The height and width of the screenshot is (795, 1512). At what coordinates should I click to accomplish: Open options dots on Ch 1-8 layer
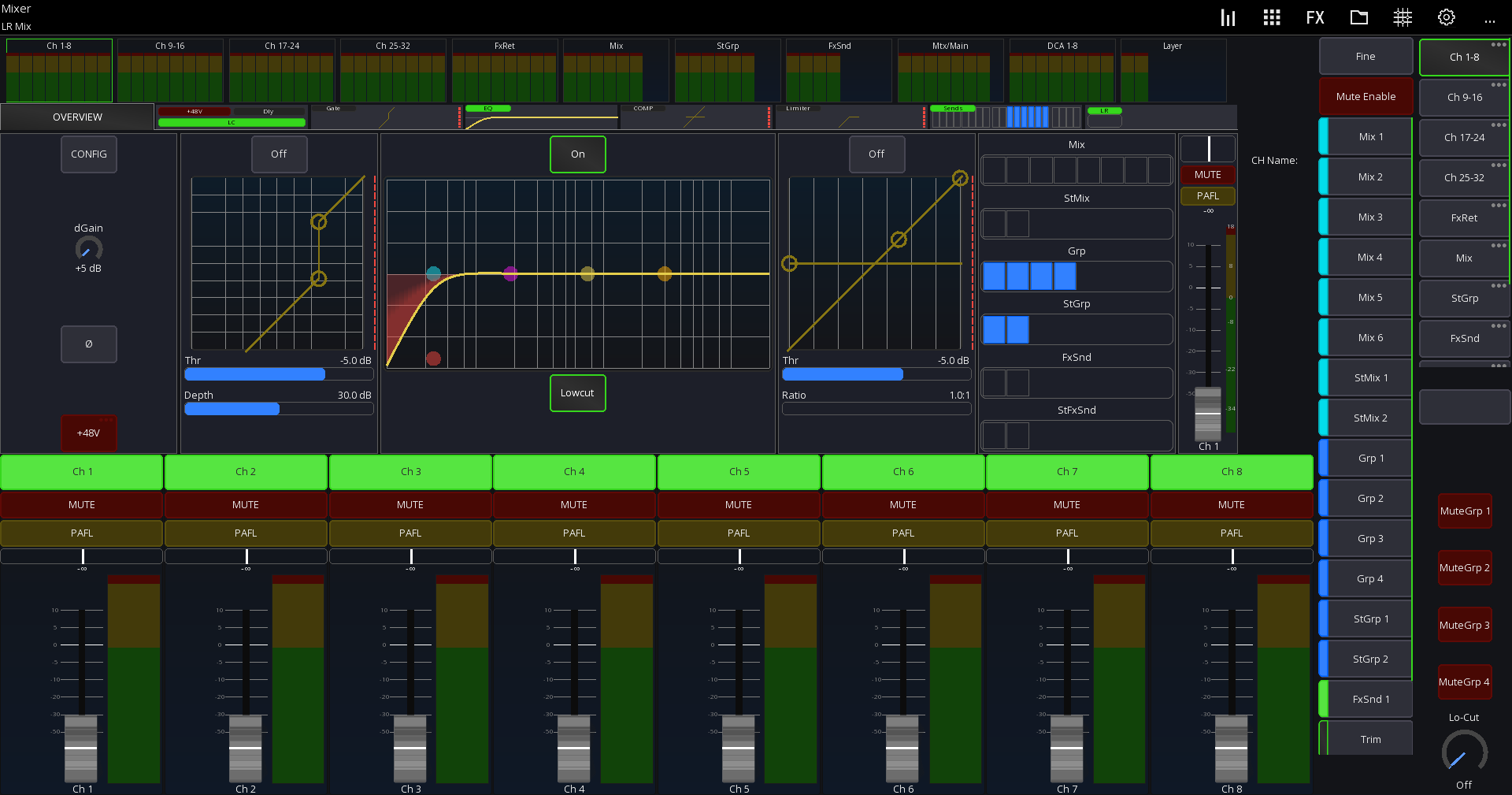point(1499,45)
